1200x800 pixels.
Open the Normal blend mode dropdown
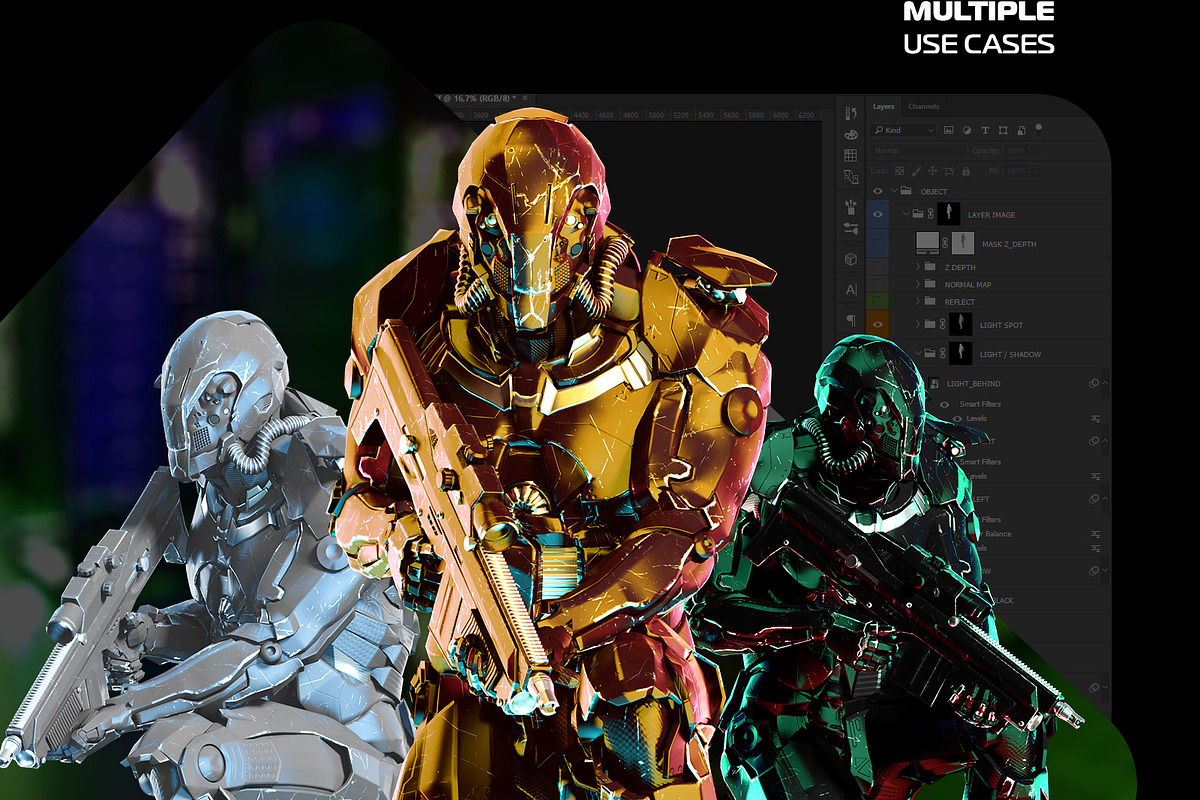917,150
